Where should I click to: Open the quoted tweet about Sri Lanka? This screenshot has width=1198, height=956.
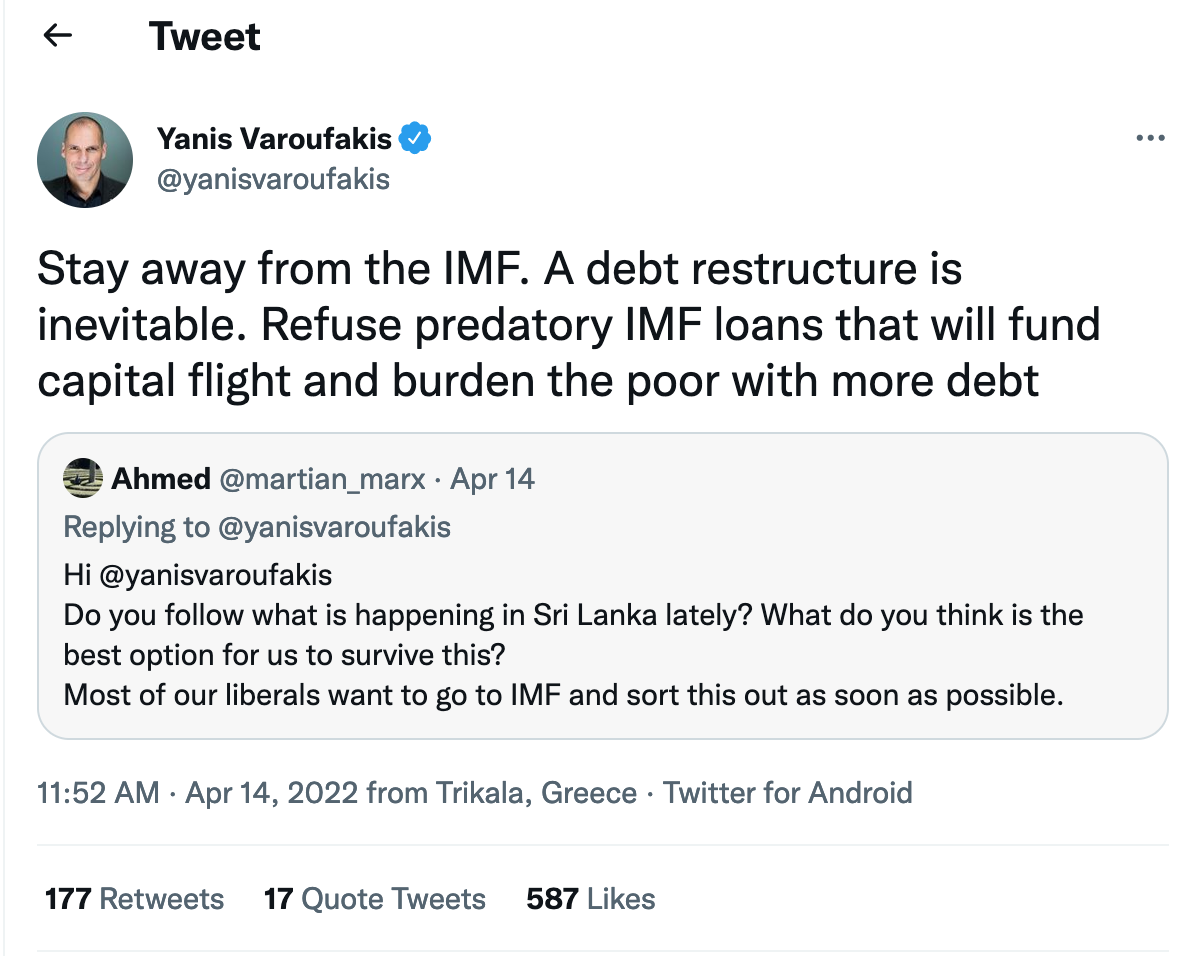tap(602, 655)
